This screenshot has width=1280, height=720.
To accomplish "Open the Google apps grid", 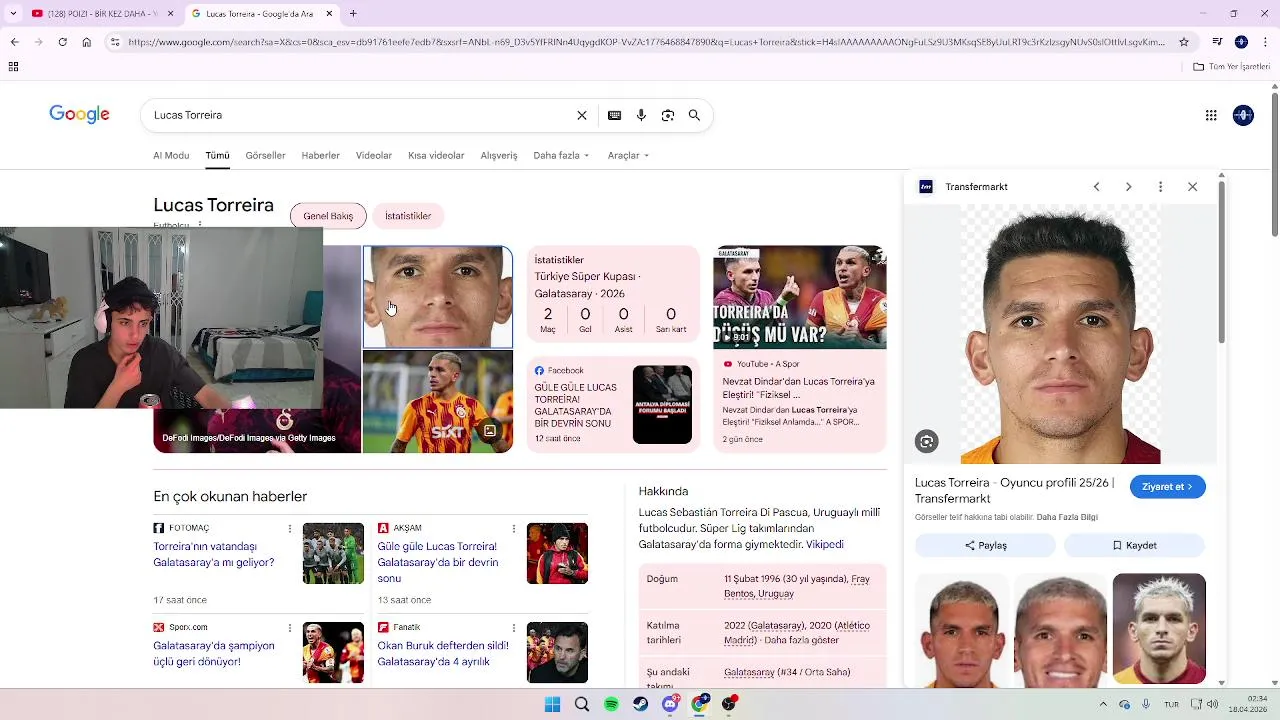I will [1211, 115].
